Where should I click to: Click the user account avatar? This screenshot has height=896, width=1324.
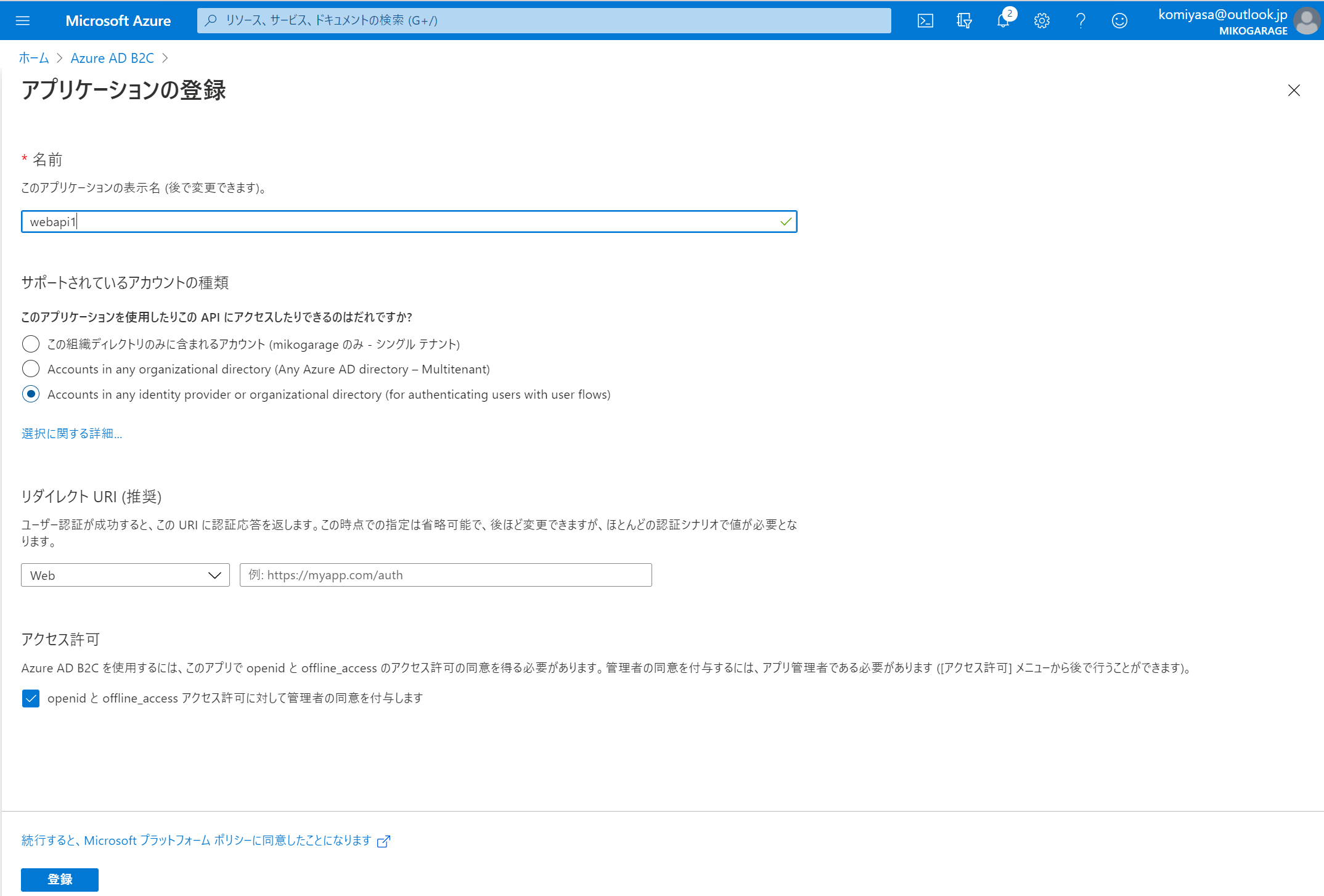coord(1306,21)
